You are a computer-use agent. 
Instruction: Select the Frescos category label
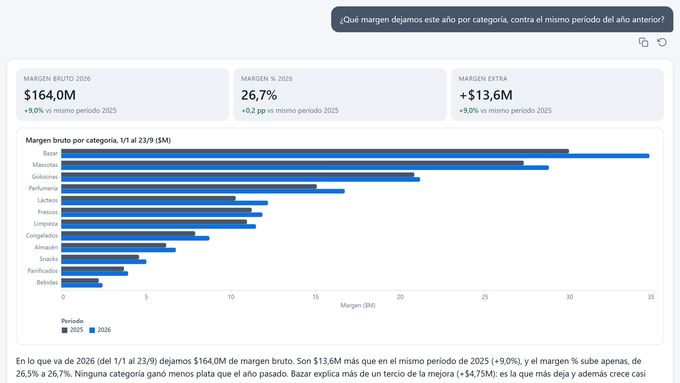[48, 212]
